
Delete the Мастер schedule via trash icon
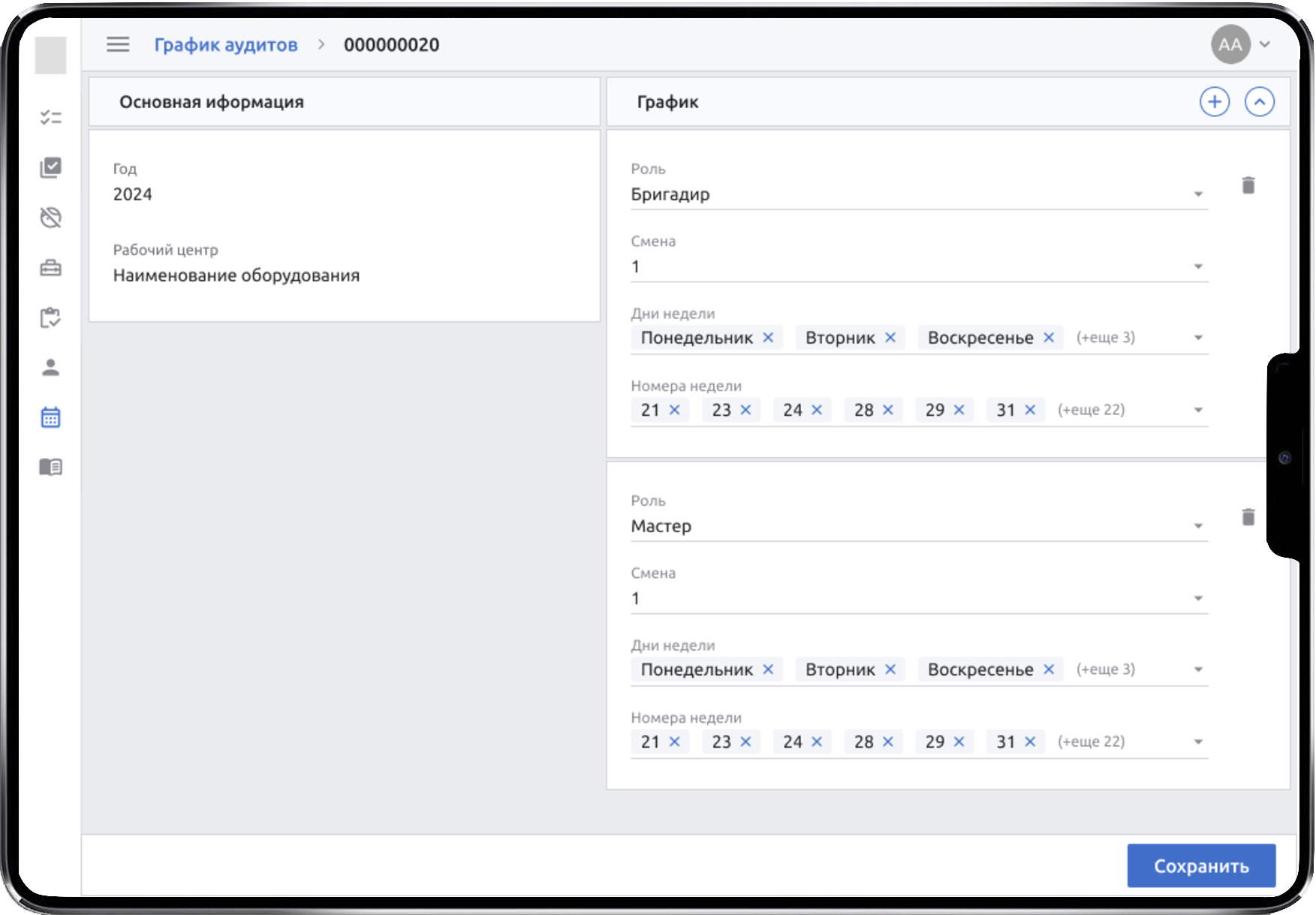pyautogui.click(x=1248, y=516)
